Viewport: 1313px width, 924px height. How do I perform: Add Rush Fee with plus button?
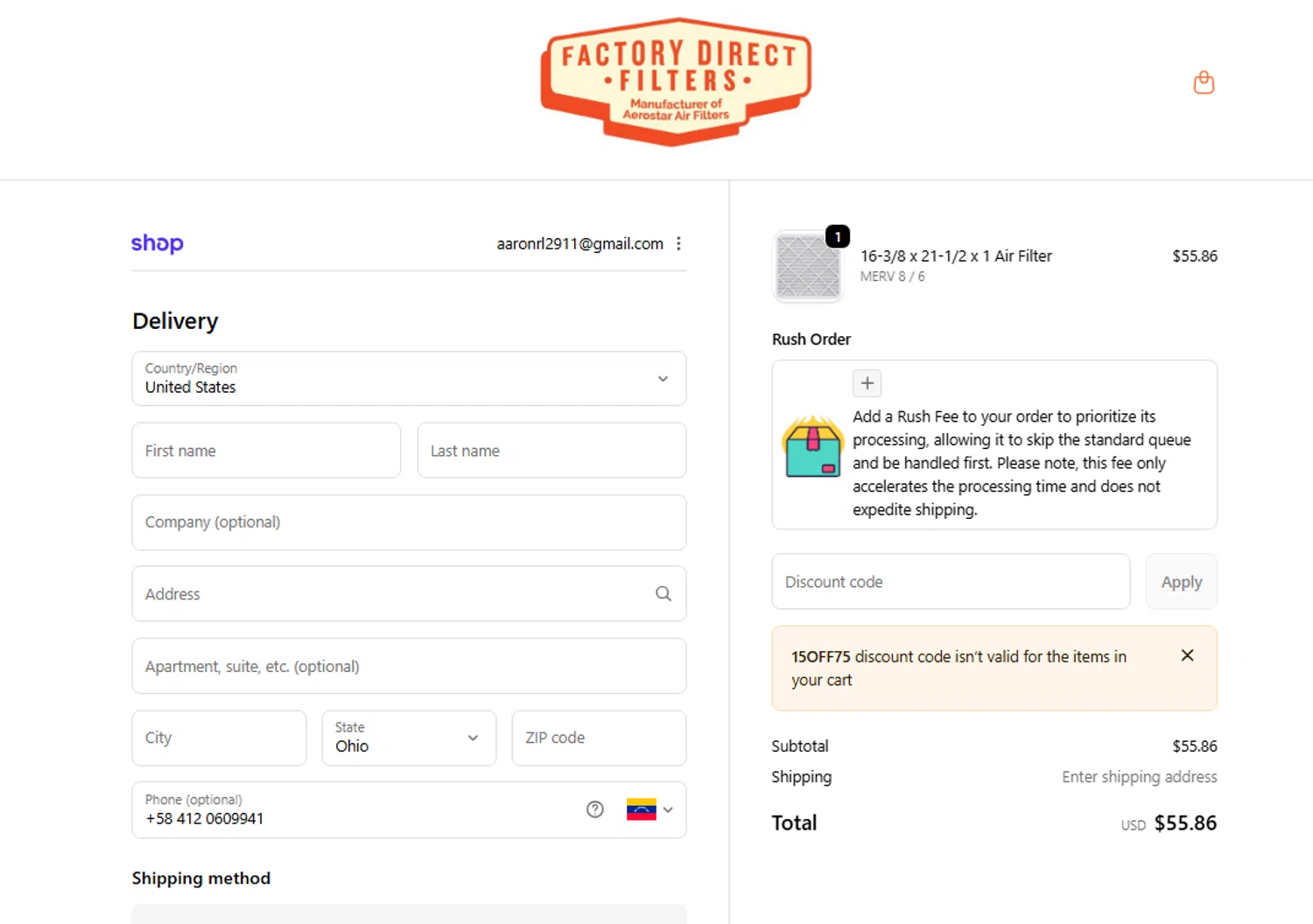867,383
